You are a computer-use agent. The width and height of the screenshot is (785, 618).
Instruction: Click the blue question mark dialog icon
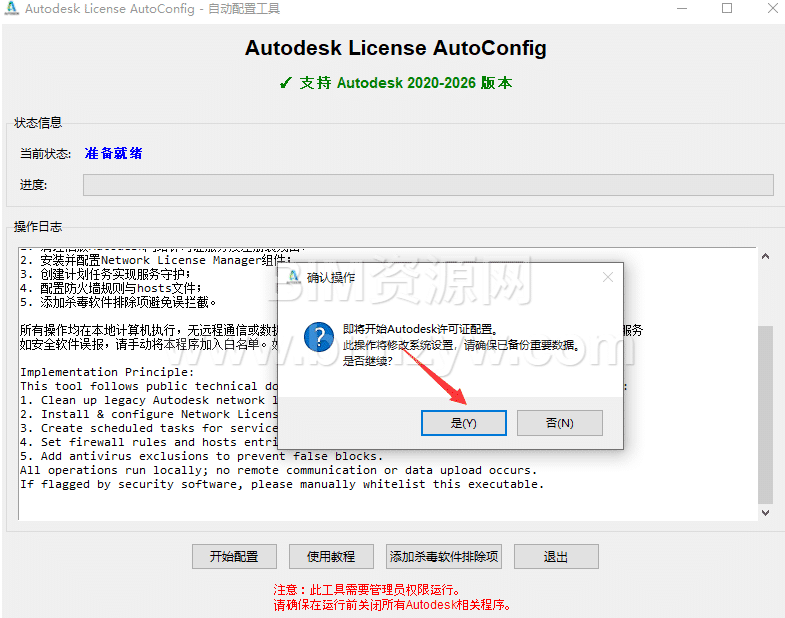click(x=317, y=335)
